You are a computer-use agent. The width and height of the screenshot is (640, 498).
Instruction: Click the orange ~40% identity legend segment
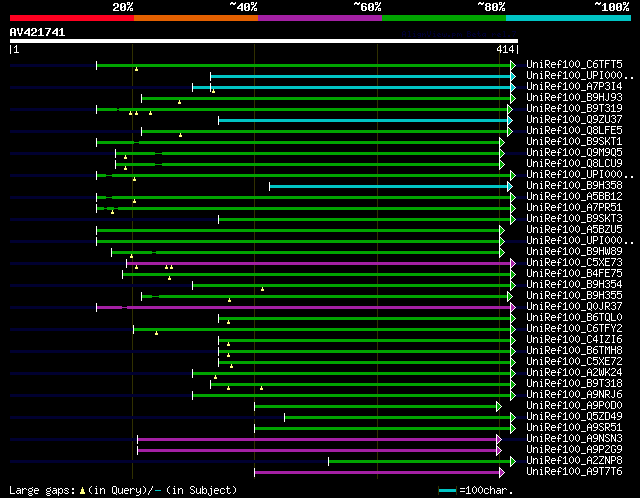(196, 18)
